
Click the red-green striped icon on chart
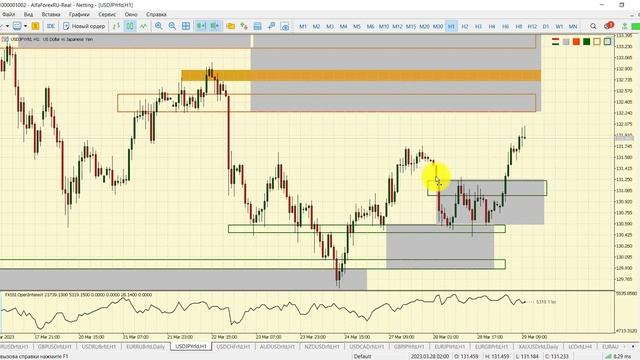[555, 42]
